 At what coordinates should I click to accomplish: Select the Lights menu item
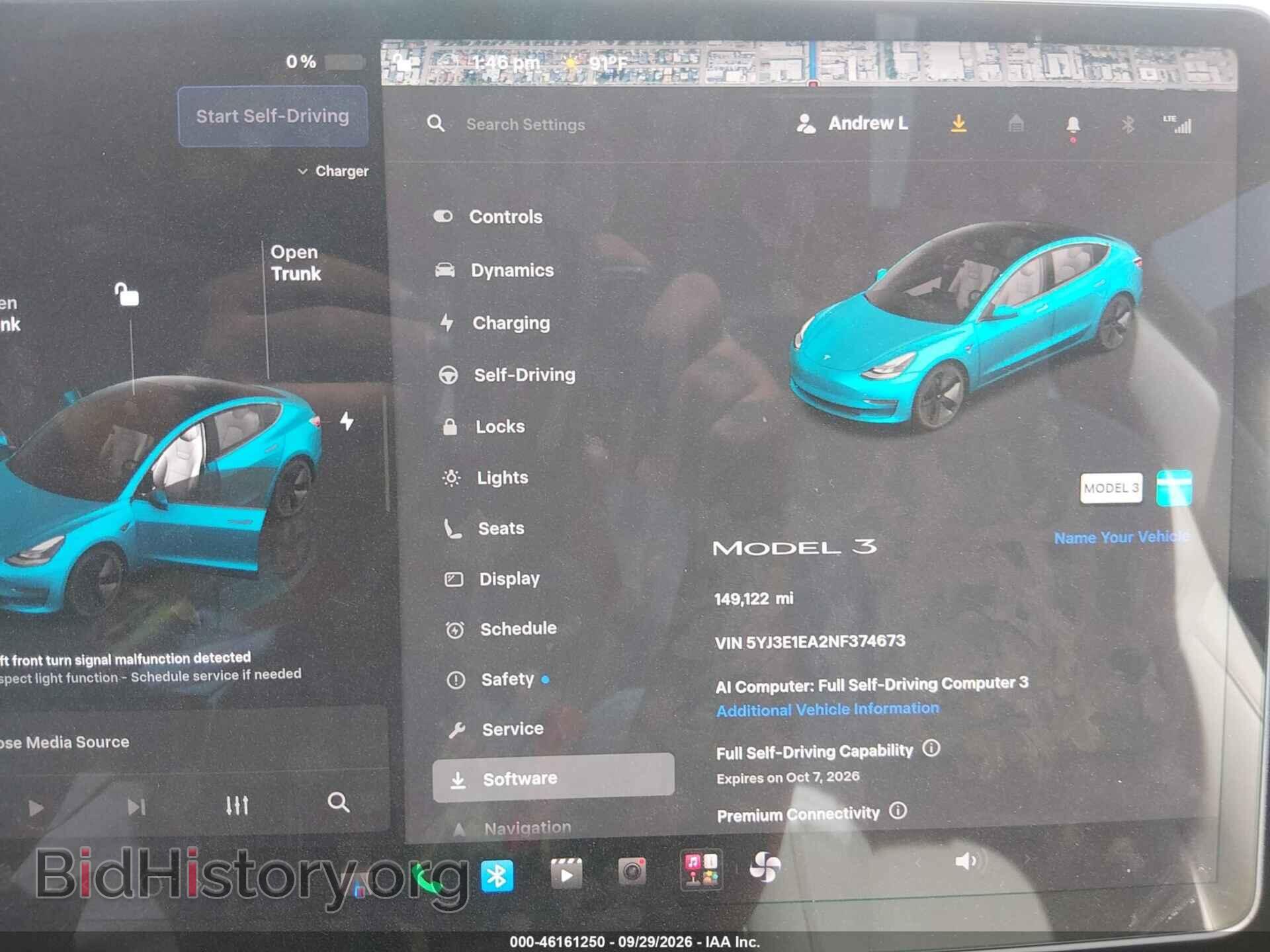tap(486, 477)
